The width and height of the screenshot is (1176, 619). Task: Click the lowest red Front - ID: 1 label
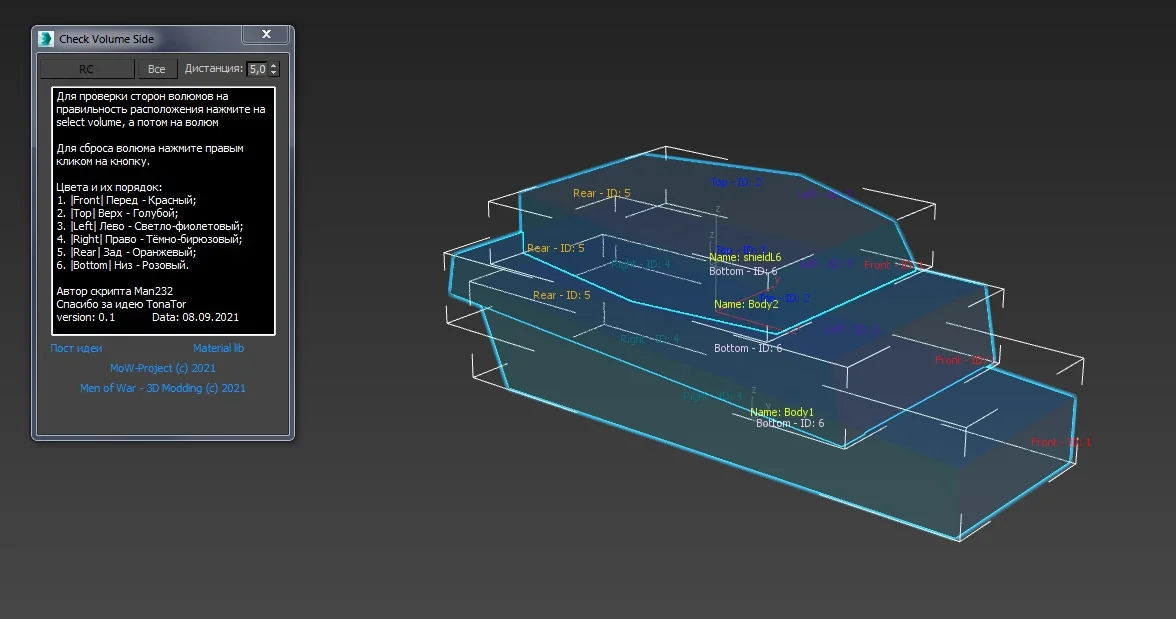point(1060,442)
